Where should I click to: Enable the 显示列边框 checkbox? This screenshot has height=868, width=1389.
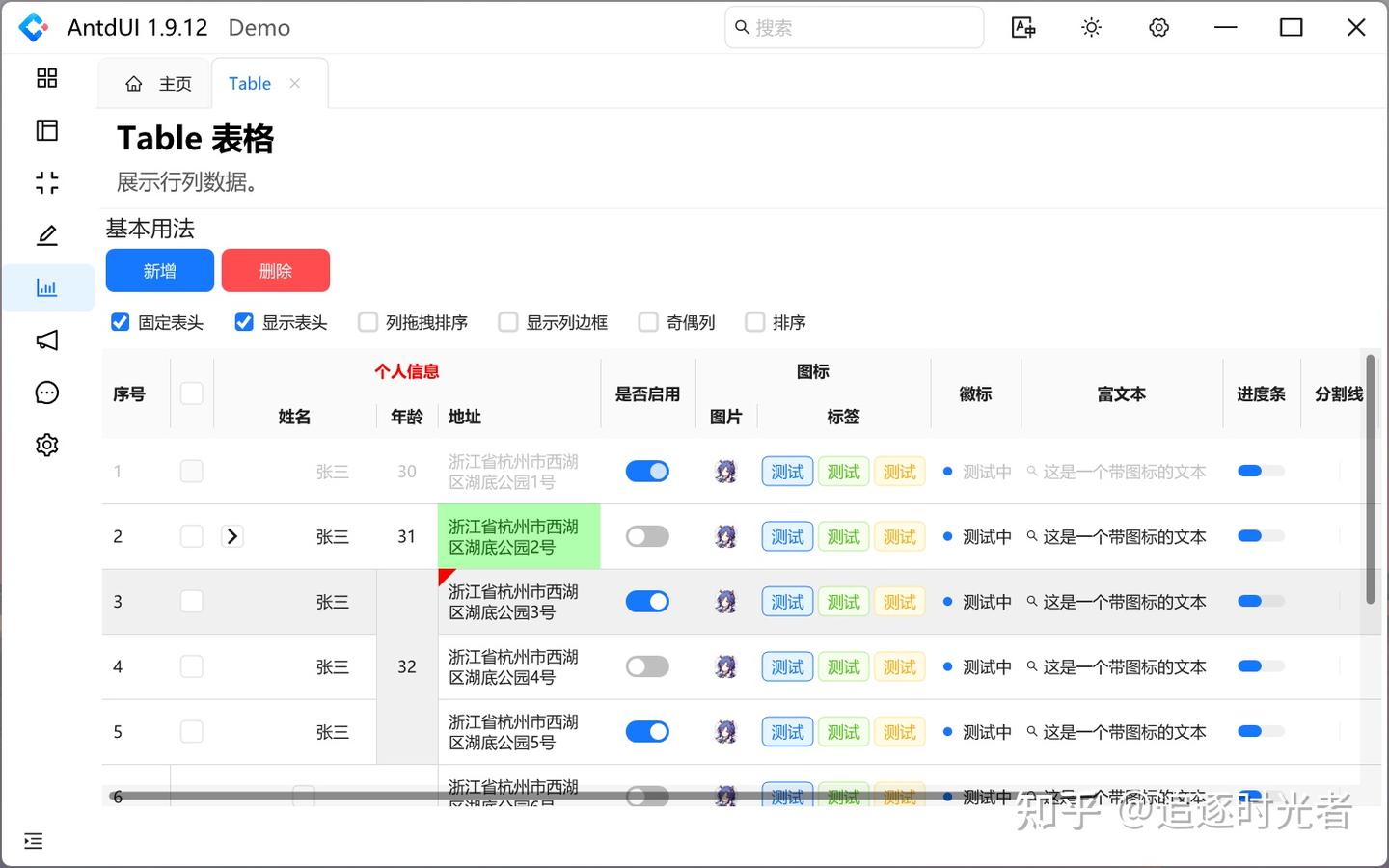507,321
